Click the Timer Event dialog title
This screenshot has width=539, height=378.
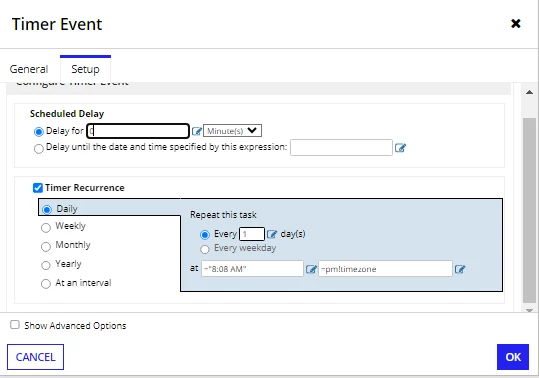tap(57, 24)
